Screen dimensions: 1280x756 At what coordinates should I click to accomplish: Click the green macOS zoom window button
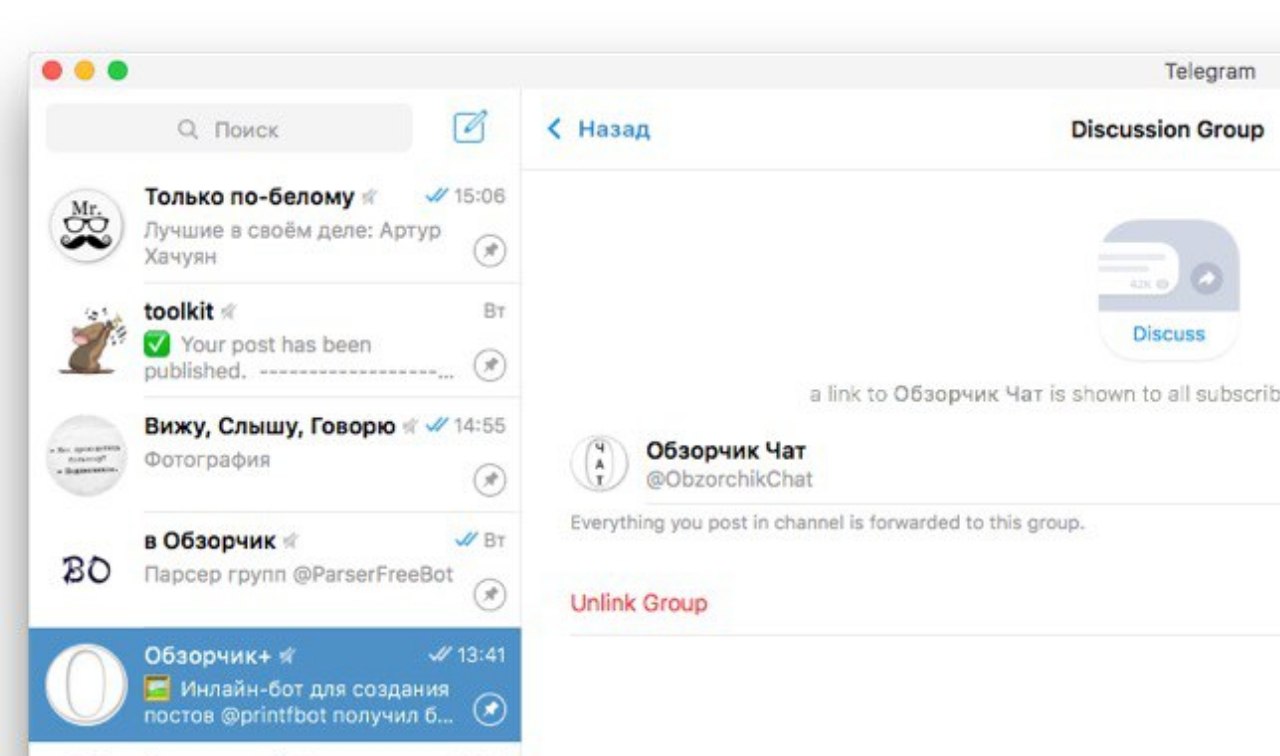[x=118, y=71]
